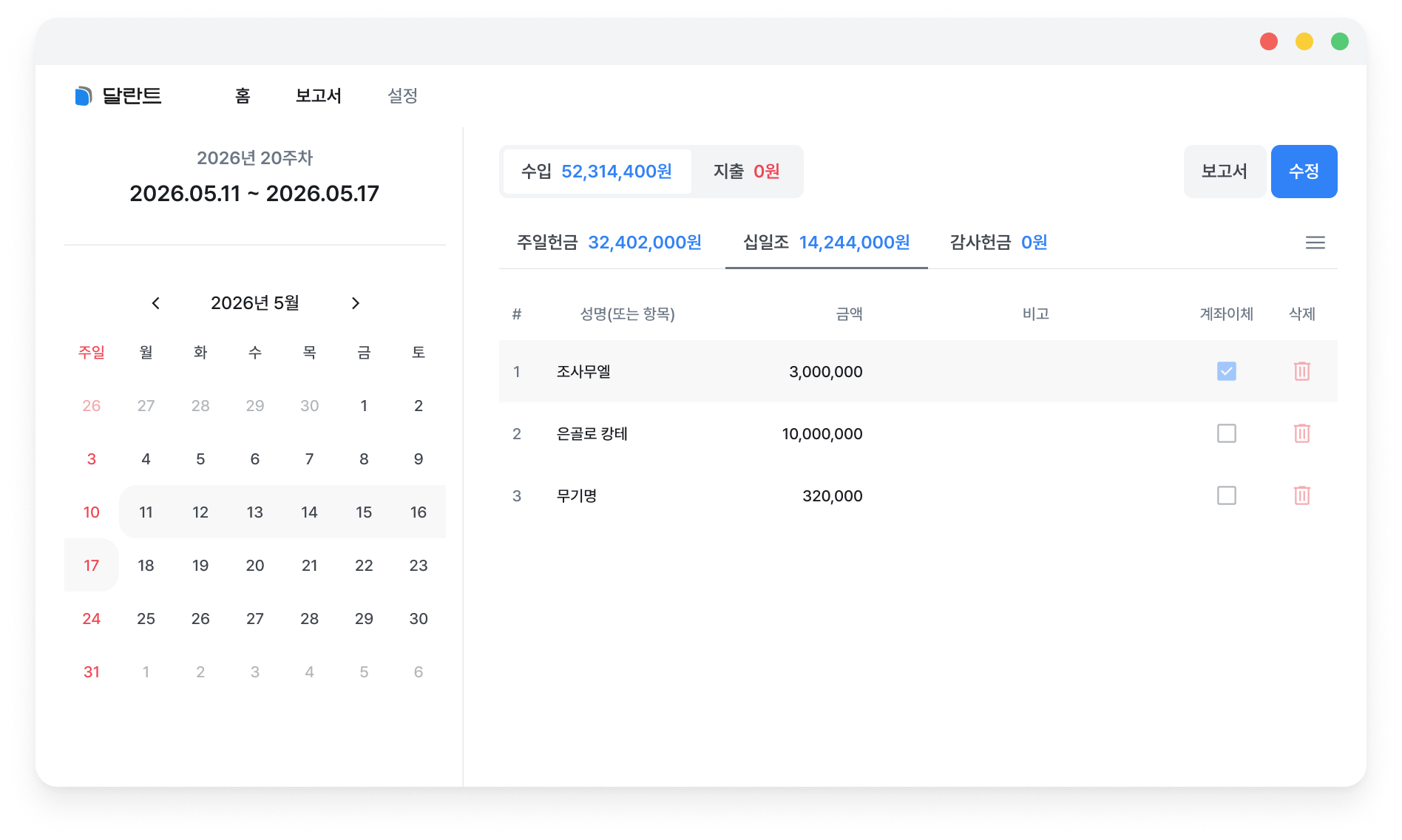This screenshot has width=1402, height=840.
Task: Delete the 은골로 캉테 row with trash icon
Action: (1301, 433)
